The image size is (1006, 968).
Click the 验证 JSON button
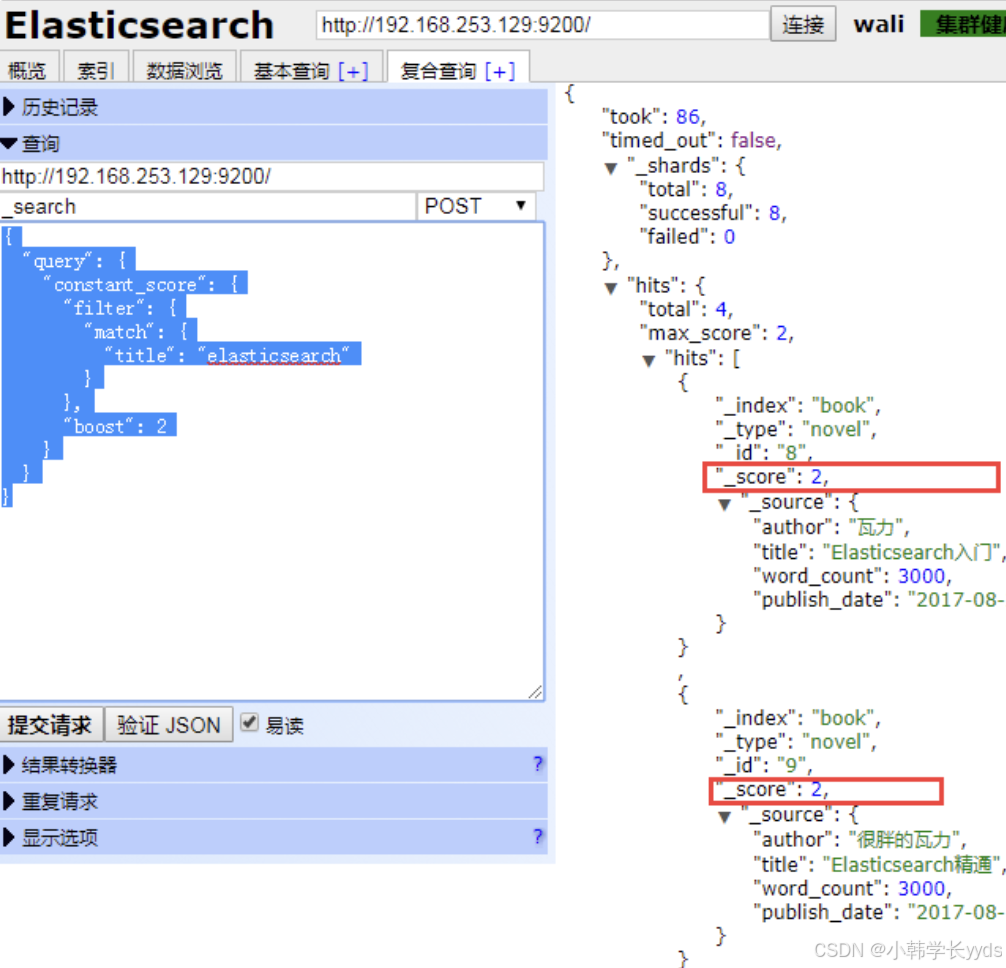point(169,725)
